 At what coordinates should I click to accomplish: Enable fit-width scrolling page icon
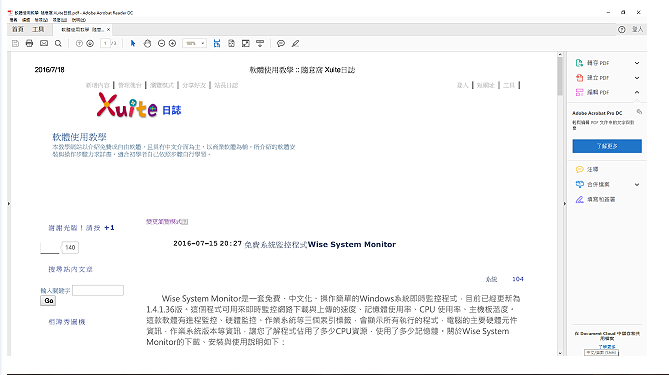click(217, 44)
